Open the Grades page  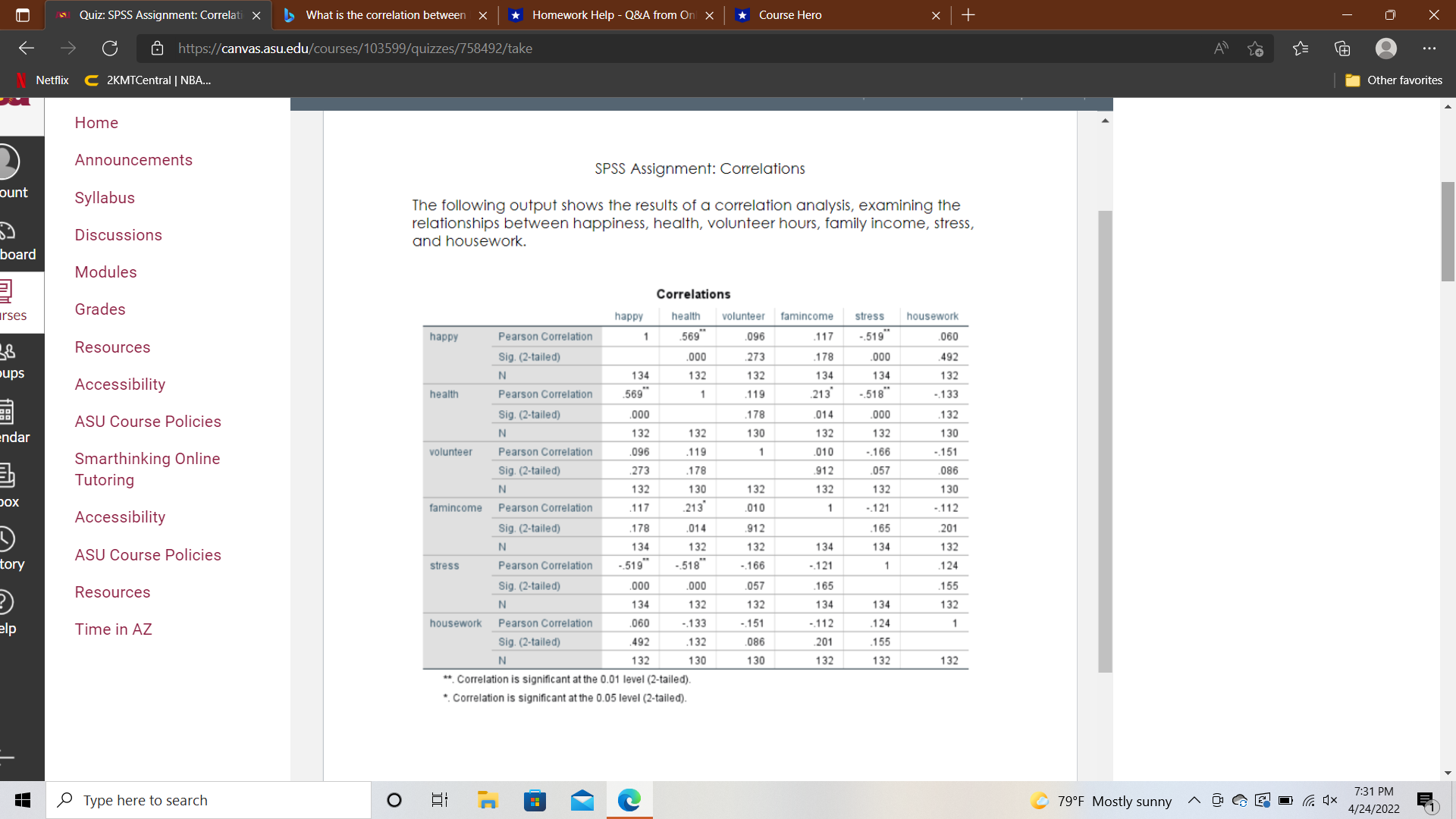tap(99, 309)
